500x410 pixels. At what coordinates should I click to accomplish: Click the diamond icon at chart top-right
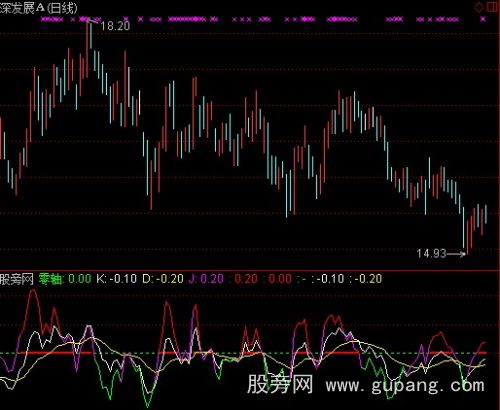pos(479,7)
